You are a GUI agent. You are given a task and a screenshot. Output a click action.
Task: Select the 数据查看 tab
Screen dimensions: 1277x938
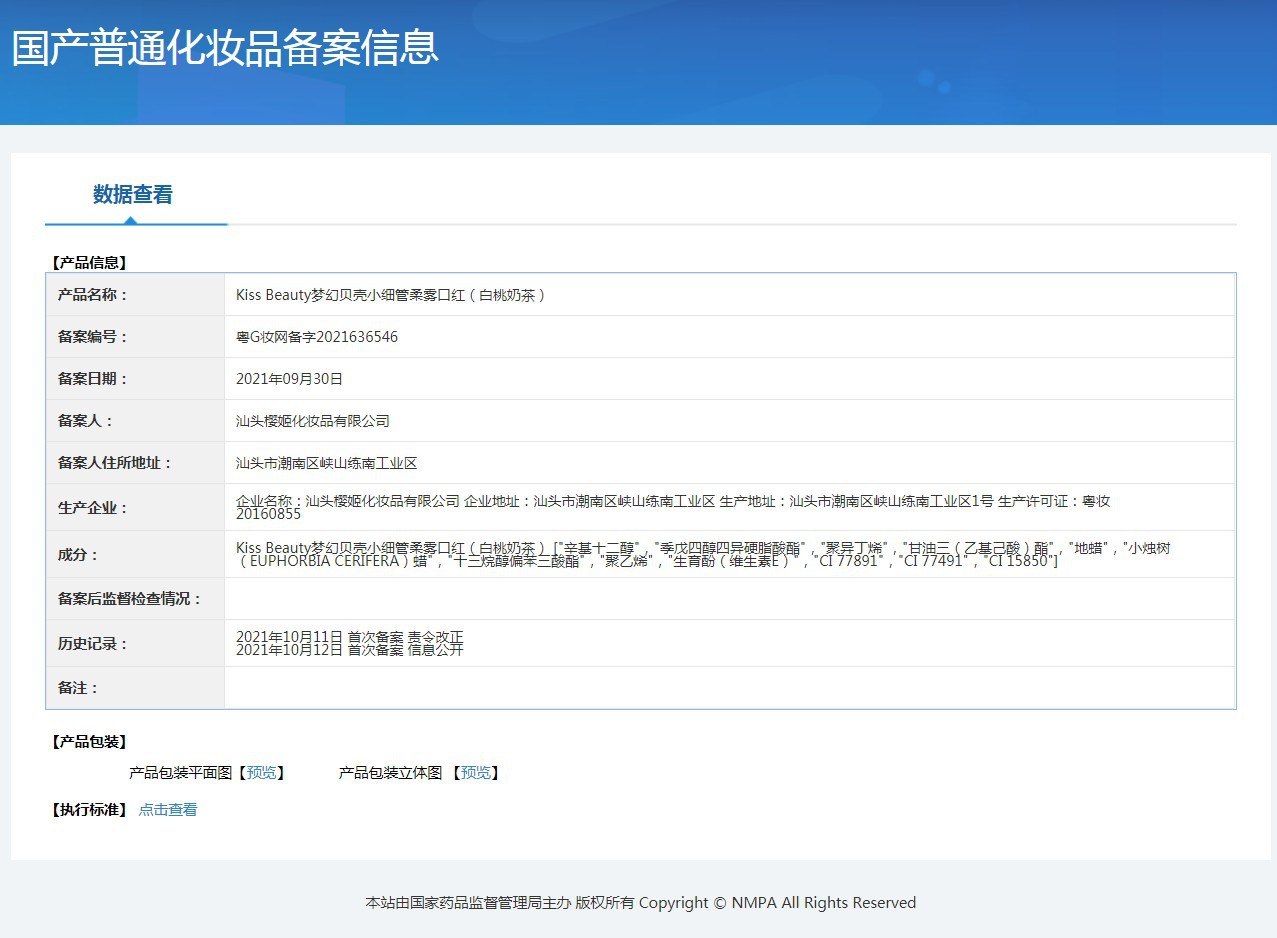[x=133, y=195]
